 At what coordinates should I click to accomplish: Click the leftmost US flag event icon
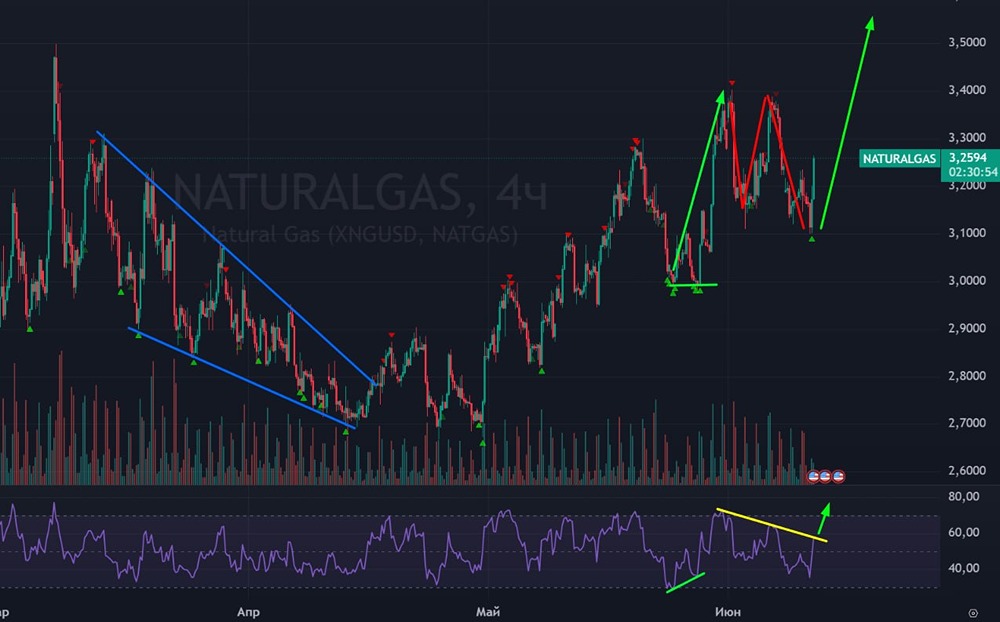[x=813, y=476]
